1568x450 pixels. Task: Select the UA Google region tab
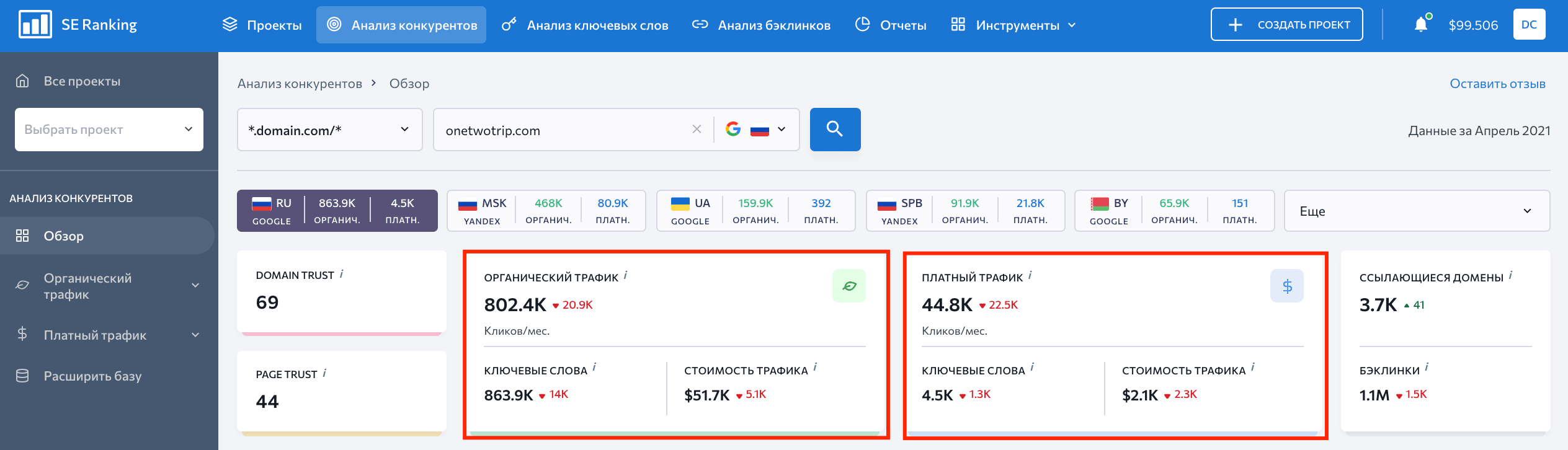pos(756,211)
